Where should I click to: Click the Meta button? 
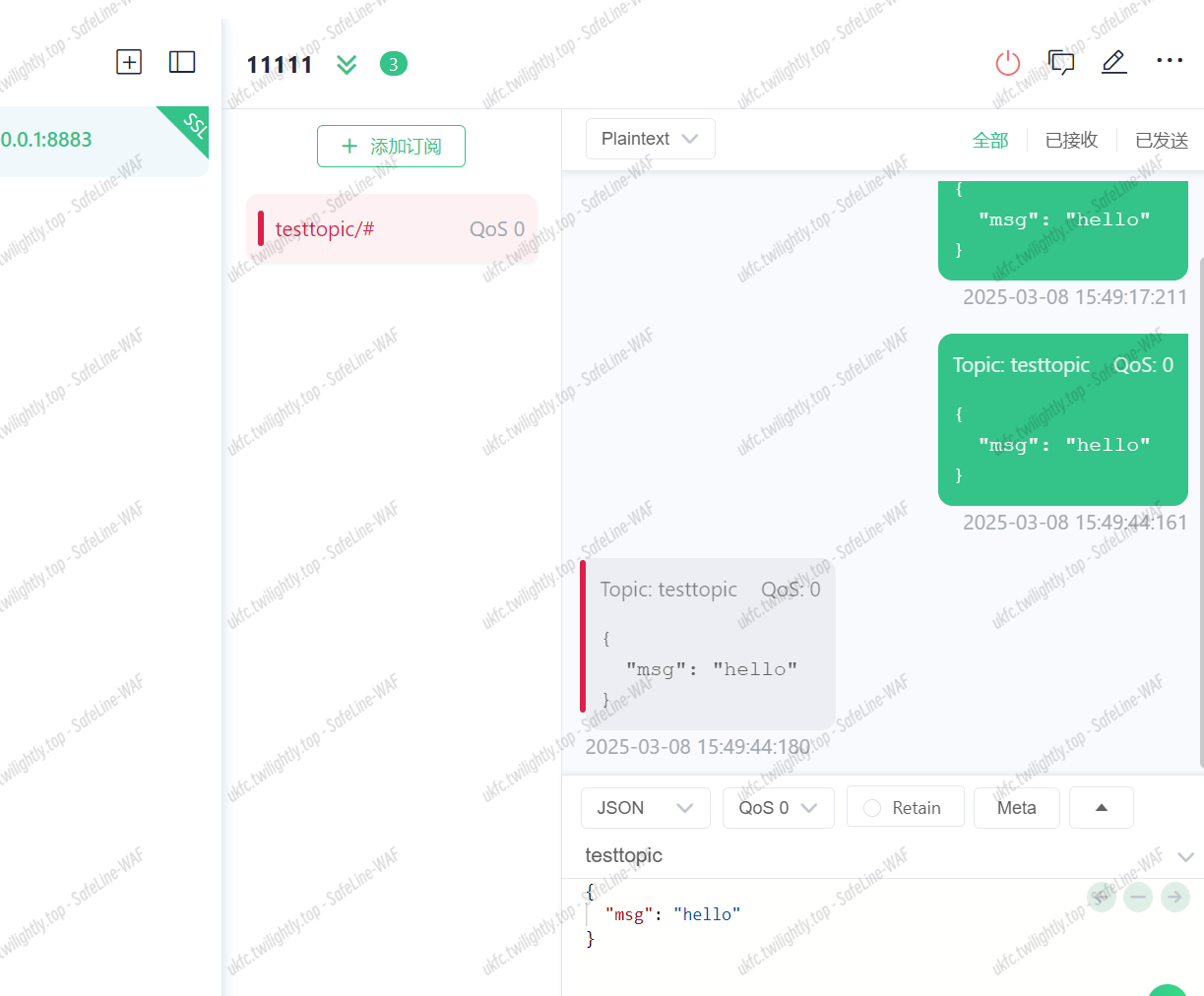pos(1016,808)
